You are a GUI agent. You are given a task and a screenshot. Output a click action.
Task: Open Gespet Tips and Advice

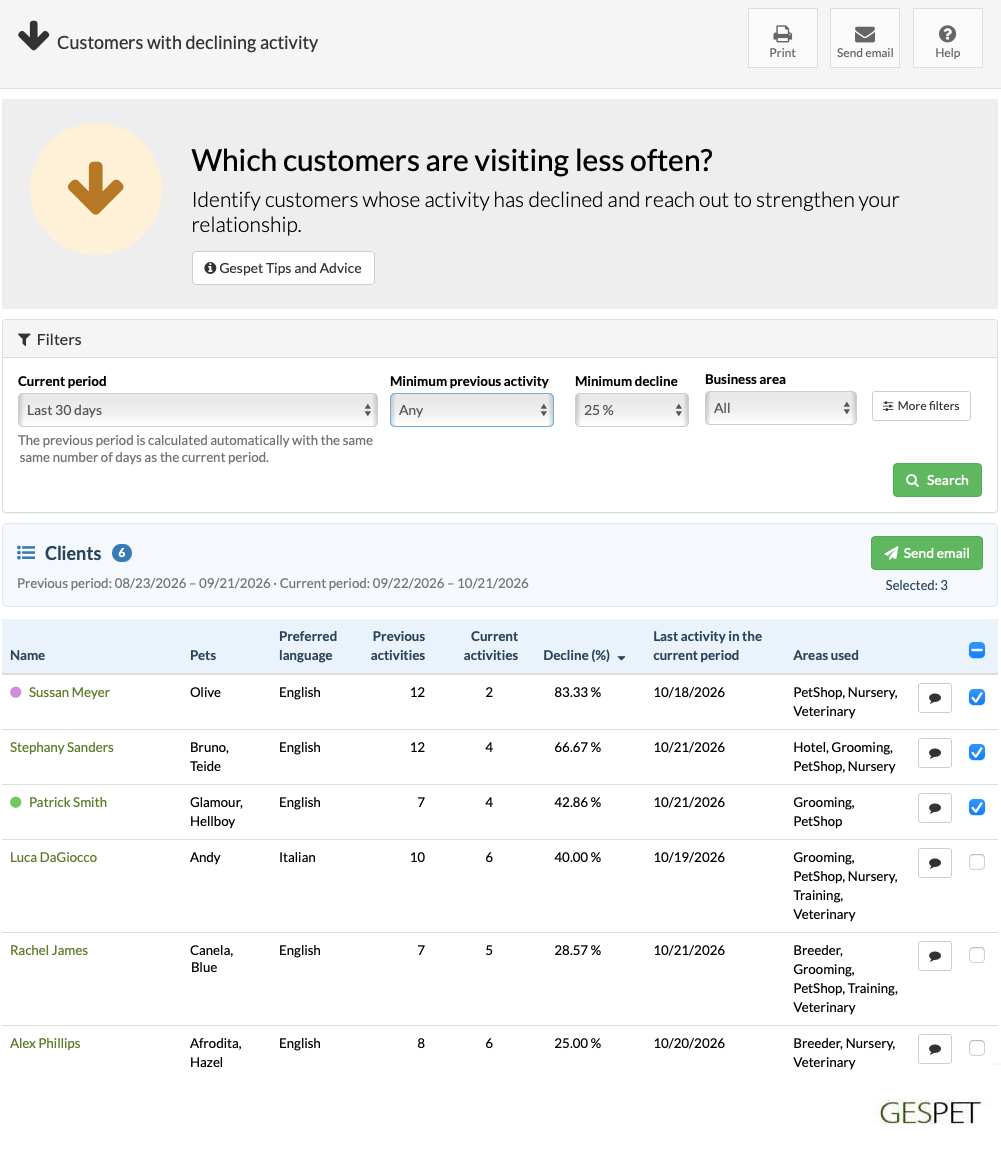(283, 268)
